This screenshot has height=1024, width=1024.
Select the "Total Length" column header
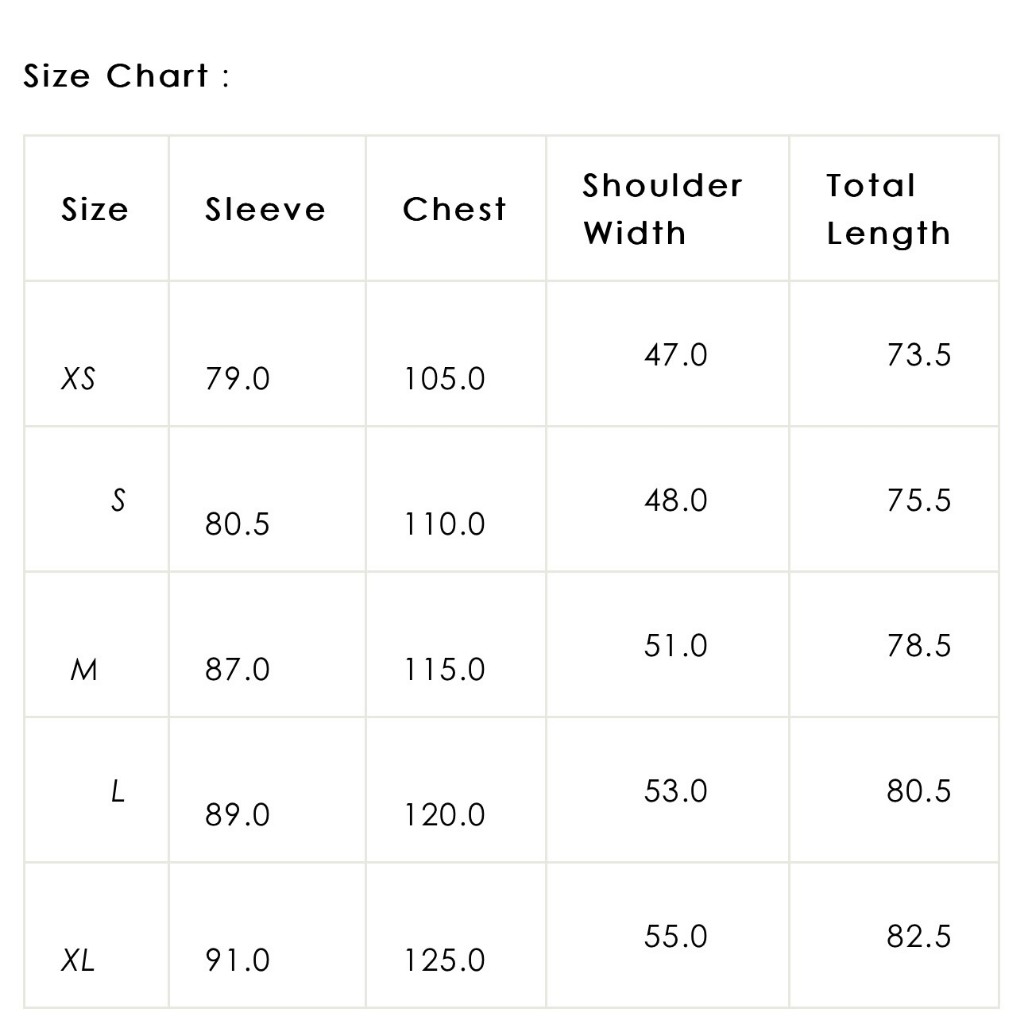pos(888,209)
